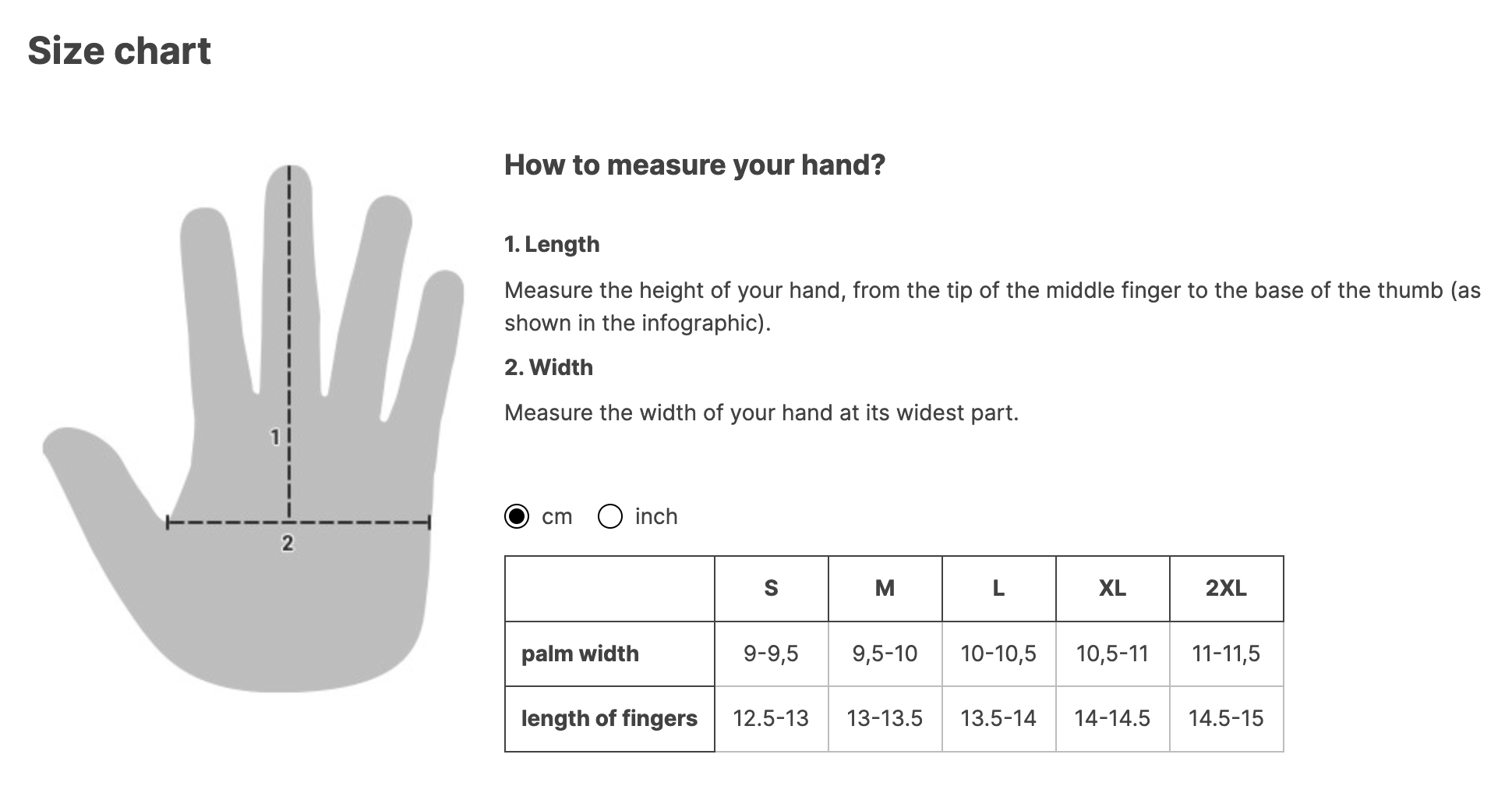The image size is (1512, 811).
Task: Click the 14-14.5 finger length cell
Action: [1112, 718]
